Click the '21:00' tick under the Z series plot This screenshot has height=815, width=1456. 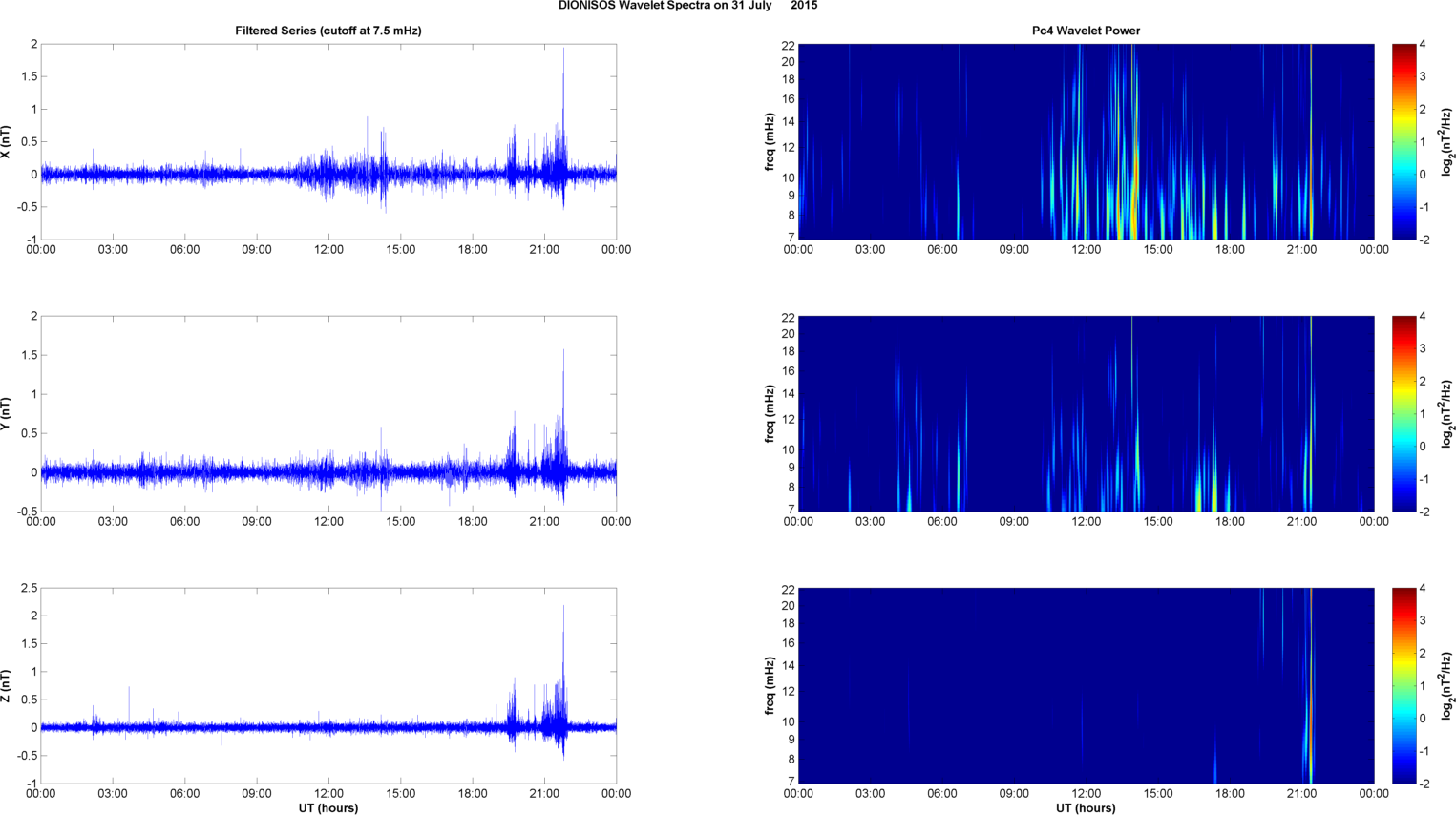544,794
